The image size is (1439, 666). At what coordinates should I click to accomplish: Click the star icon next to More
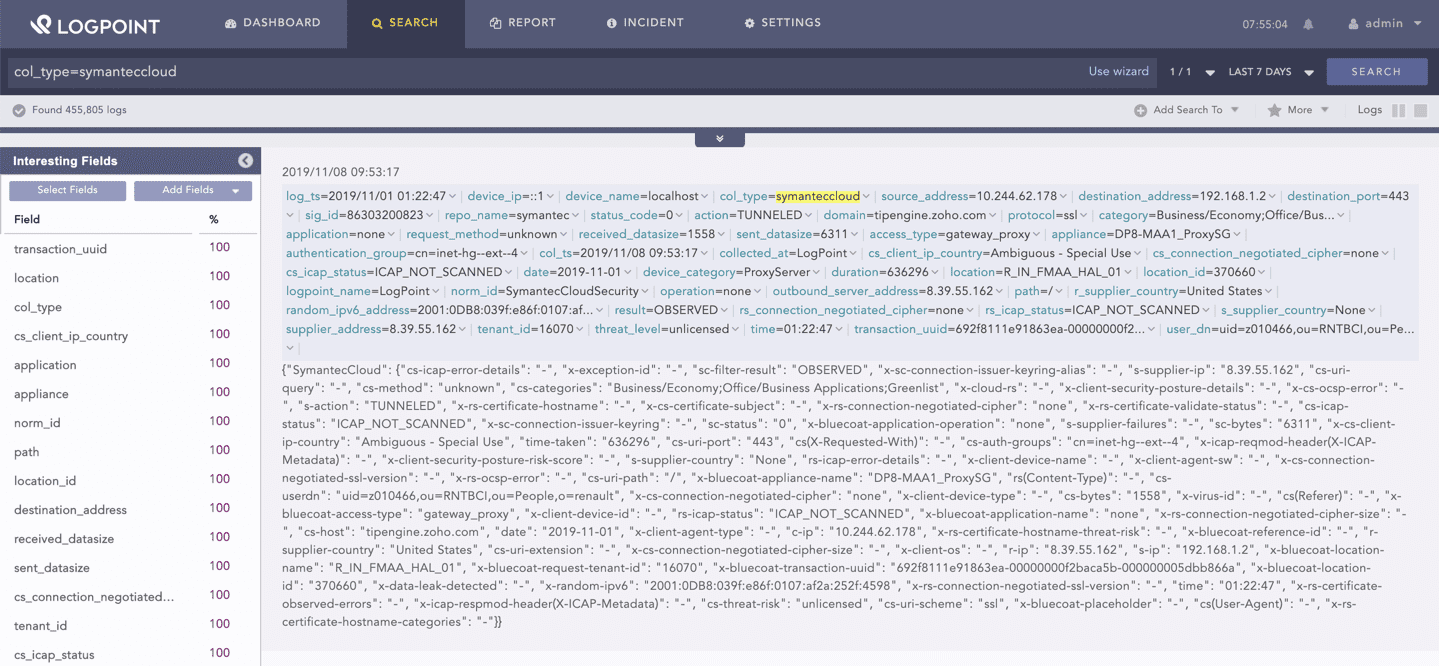coord(1276,110)
